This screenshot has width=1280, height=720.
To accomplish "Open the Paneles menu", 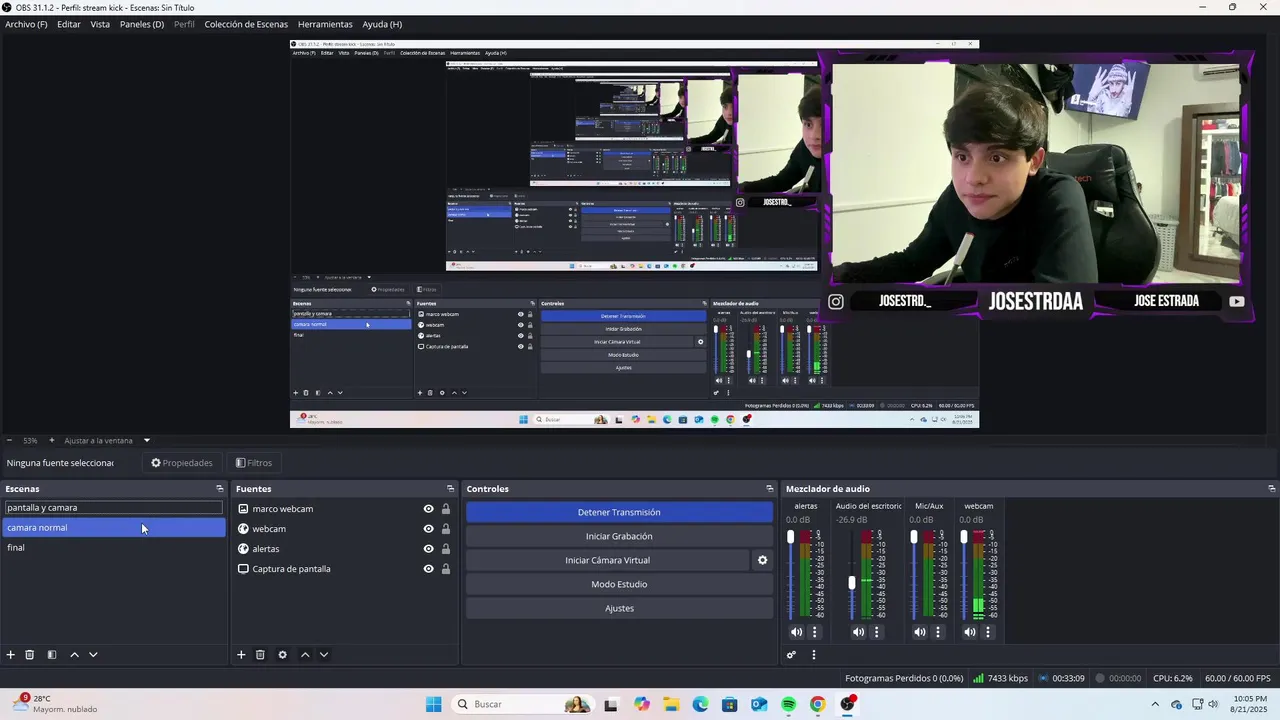I will point(142,24).
